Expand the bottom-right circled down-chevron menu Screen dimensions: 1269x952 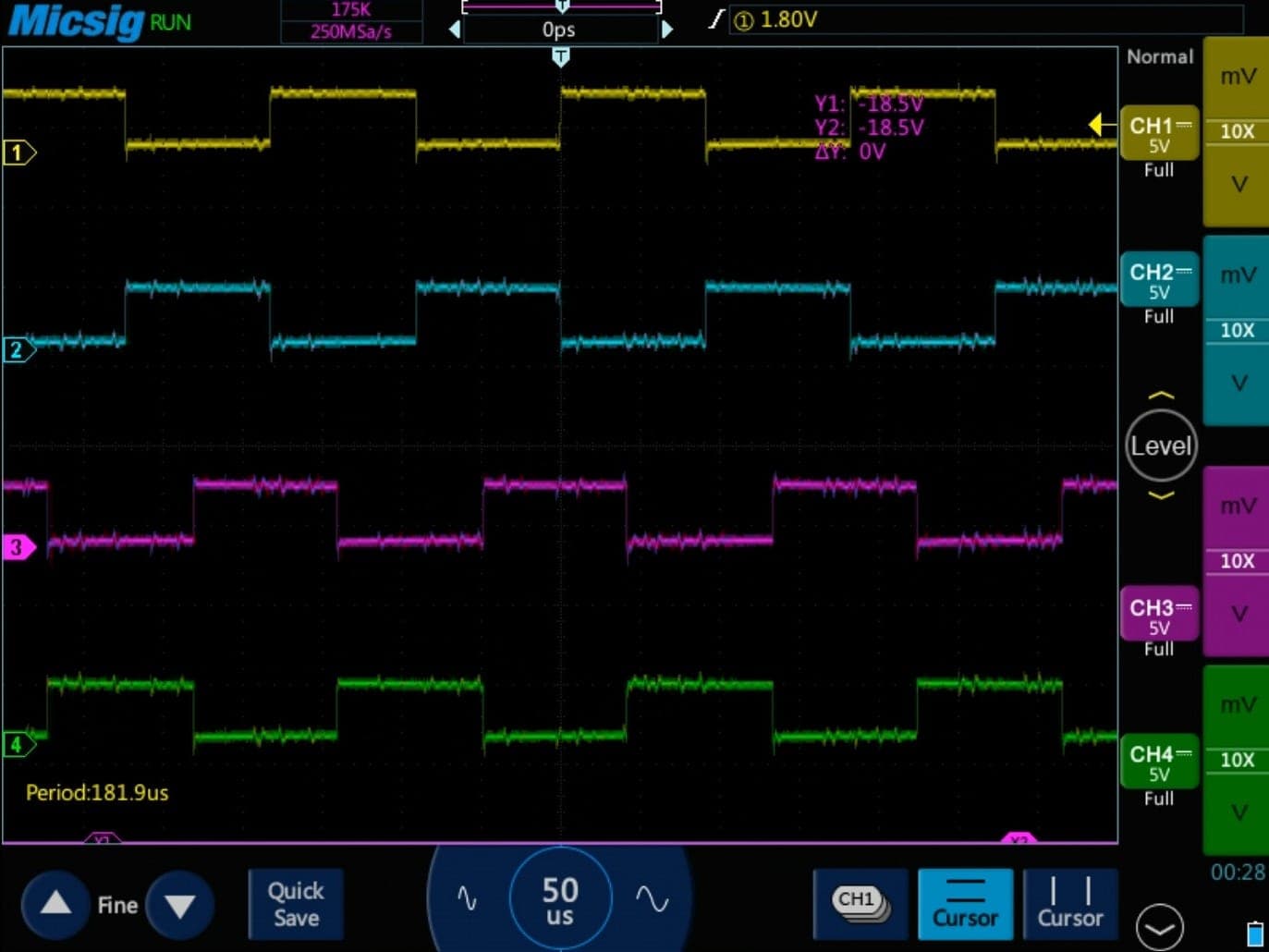(x=1159, y=927)
